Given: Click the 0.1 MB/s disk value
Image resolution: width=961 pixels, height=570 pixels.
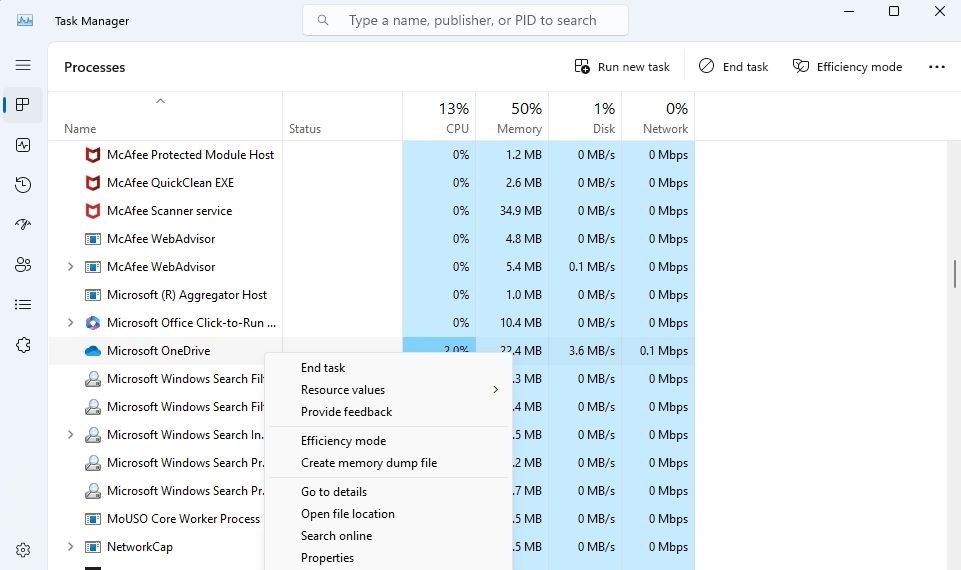Looking at the screenshot, I should (x=591, y=267).
